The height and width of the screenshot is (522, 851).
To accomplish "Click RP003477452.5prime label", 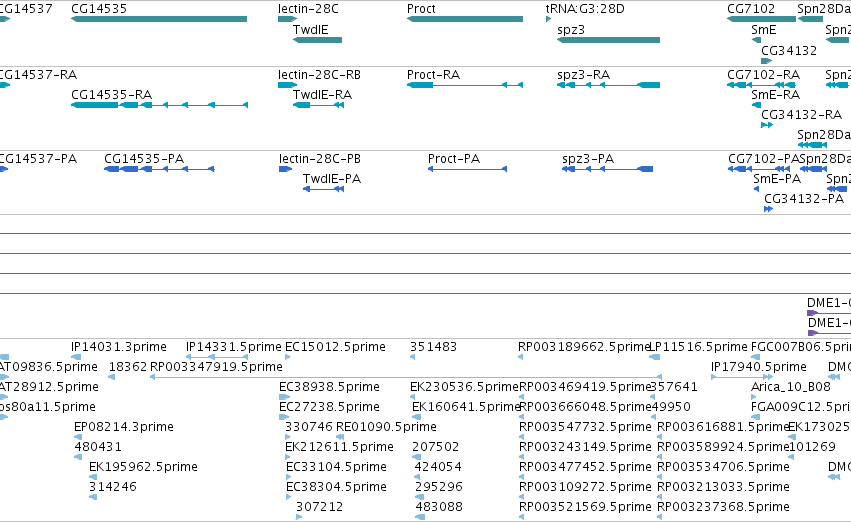I will (x=585, y=467).
